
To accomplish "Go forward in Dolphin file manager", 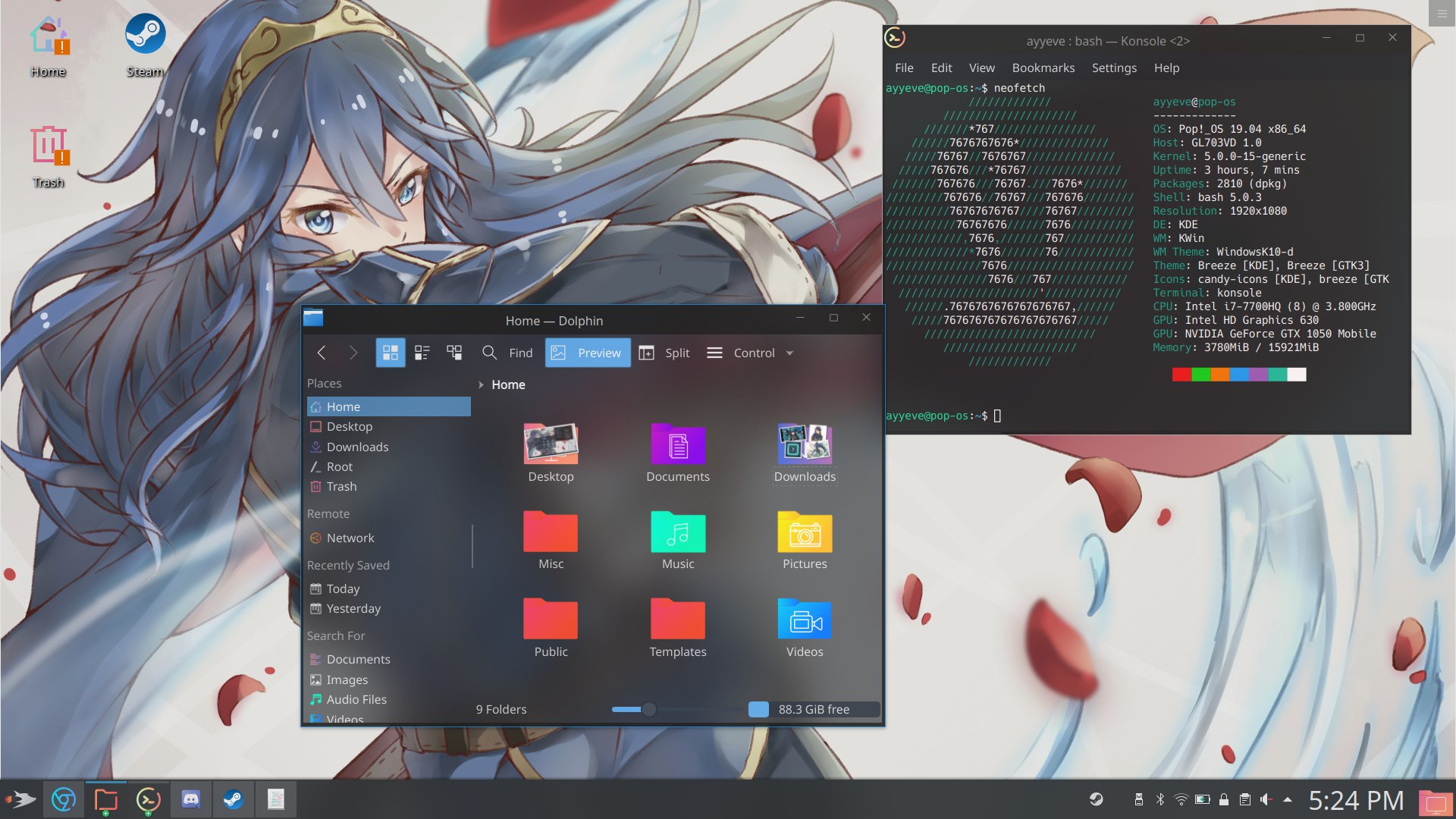I will click(x=353, y=353).
